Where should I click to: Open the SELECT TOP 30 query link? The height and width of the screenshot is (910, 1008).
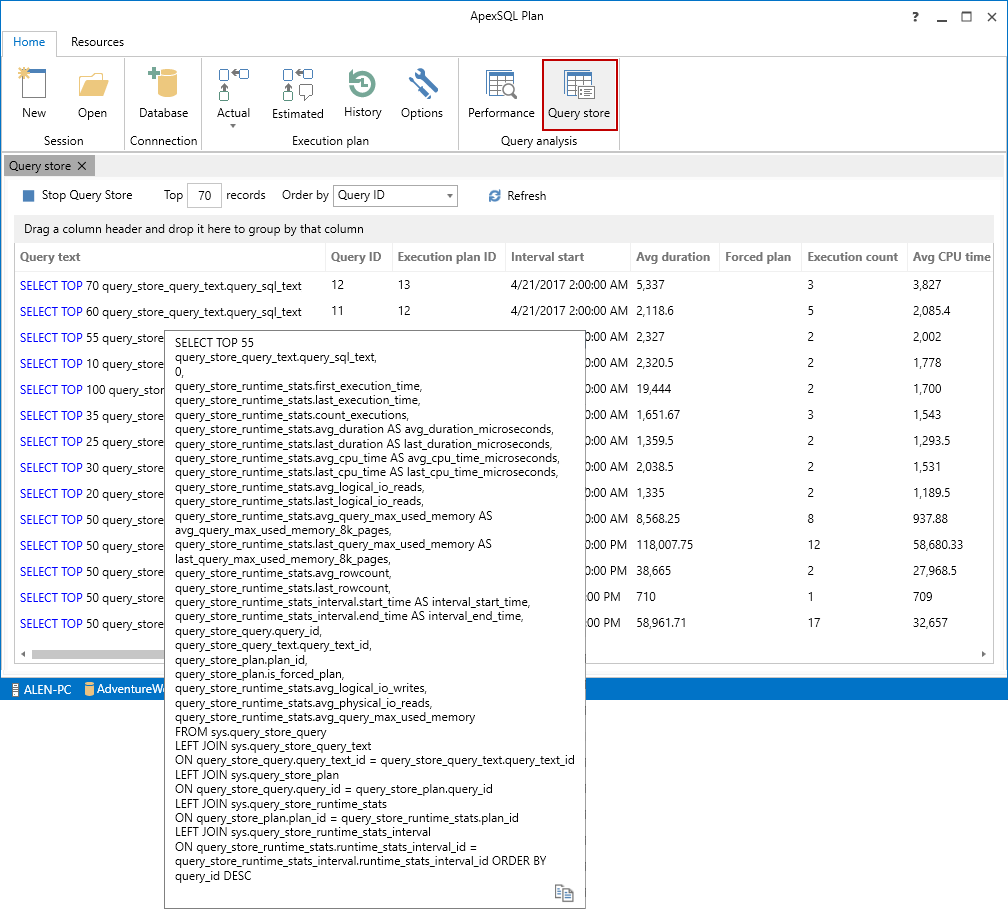[92, 468]
